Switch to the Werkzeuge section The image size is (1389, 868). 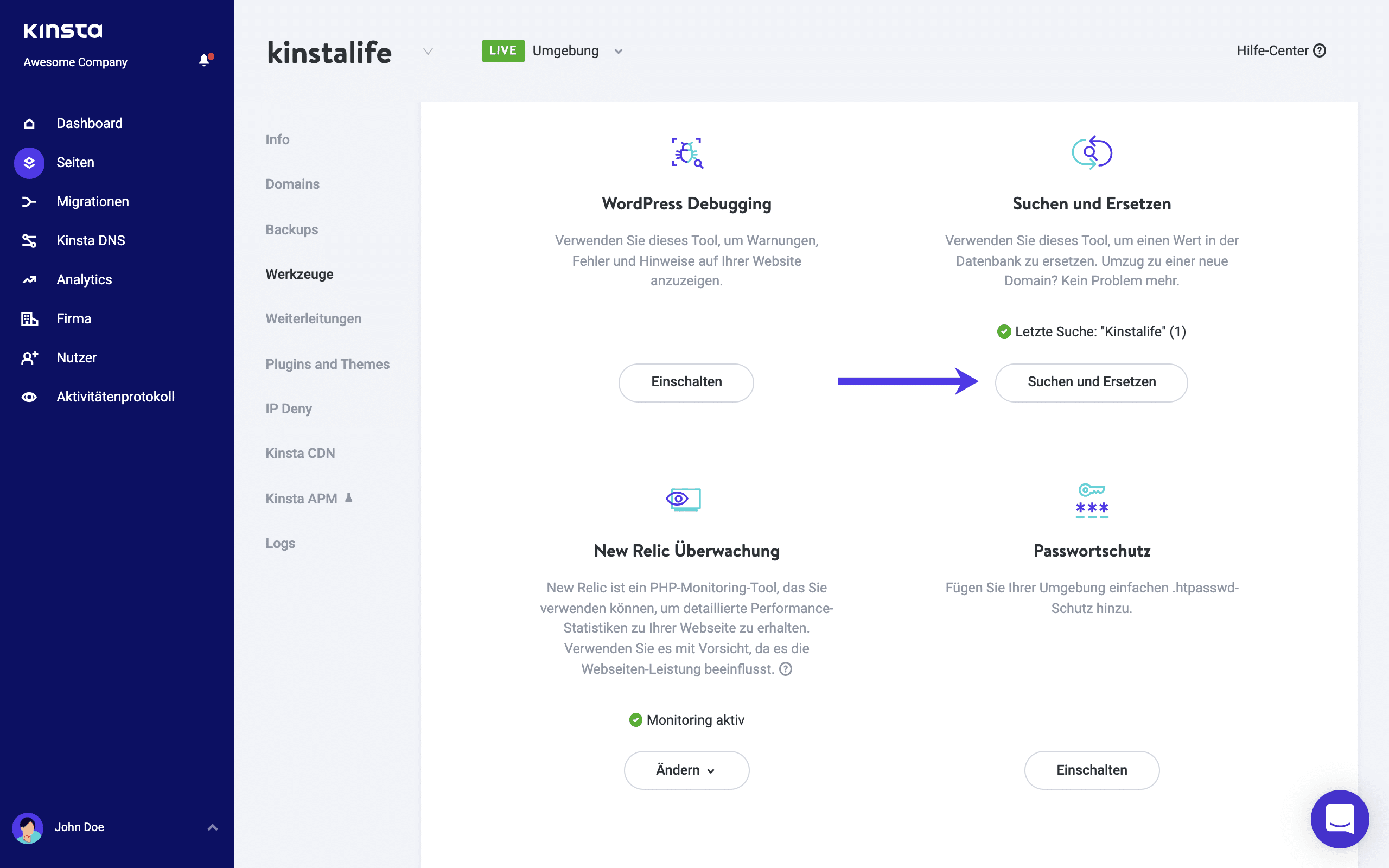coord(299,275)
